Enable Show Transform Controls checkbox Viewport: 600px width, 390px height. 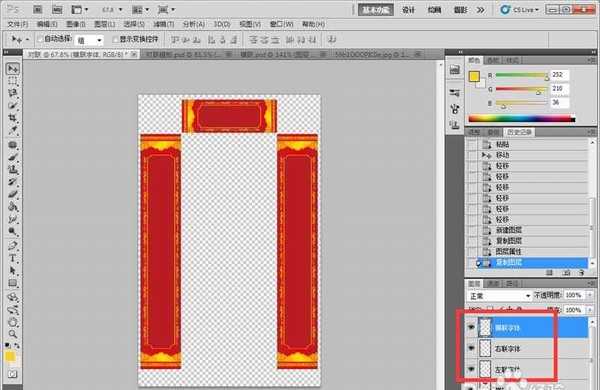coord(116,39)
